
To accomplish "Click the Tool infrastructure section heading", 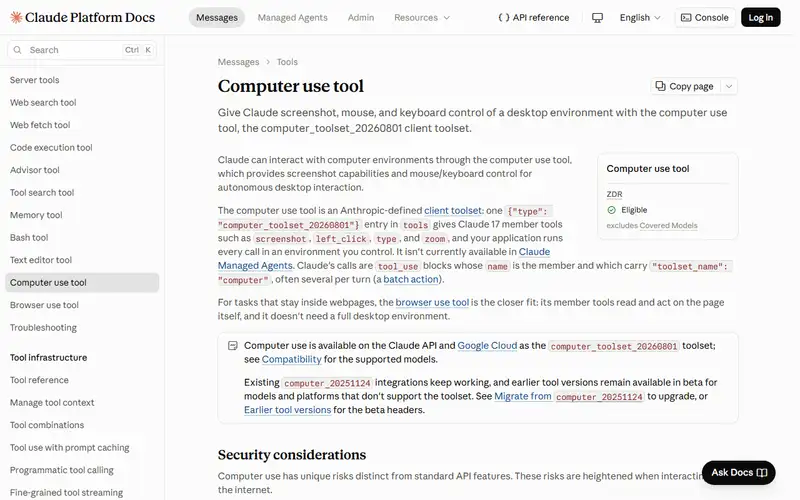I will pos(48,358).
